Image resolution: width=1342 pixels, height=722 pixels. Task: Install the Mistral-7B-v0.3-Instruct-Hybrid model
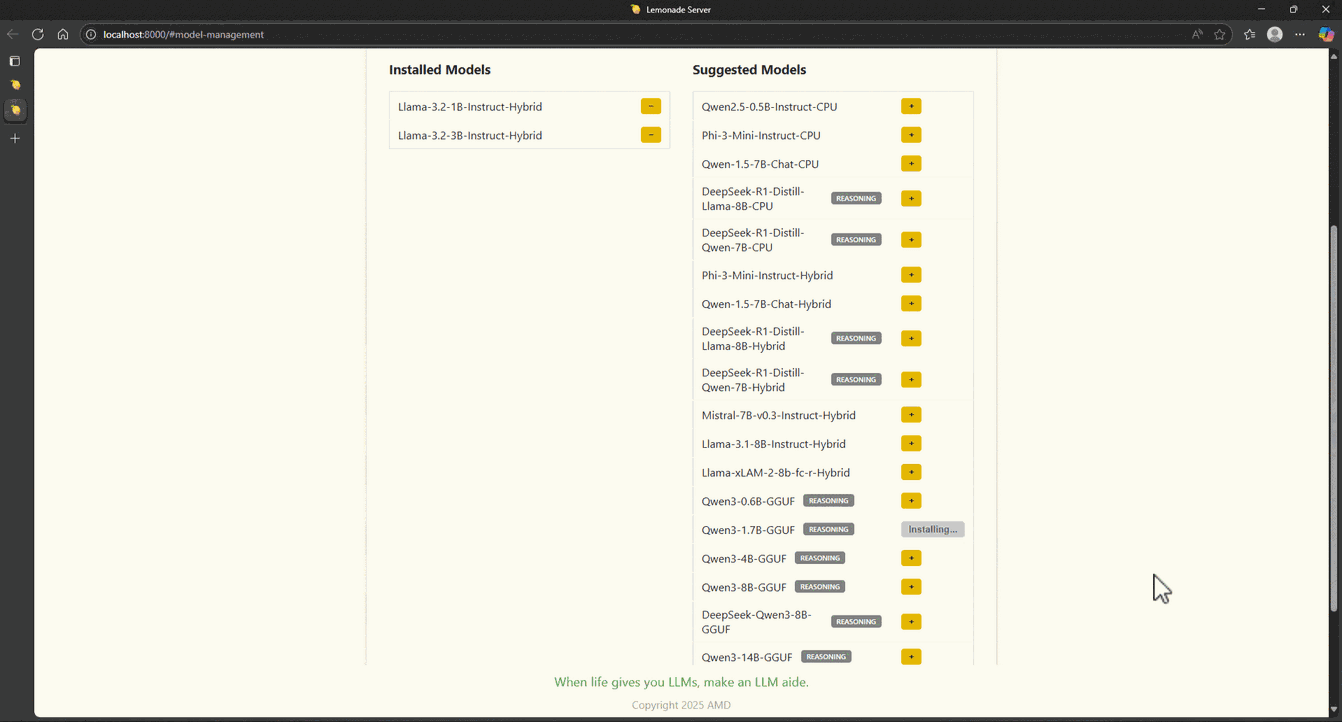(910, 415)
